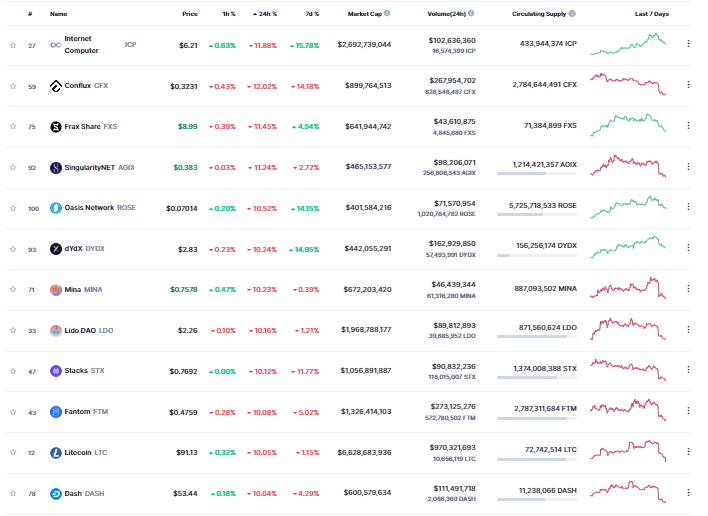Star Oasis Network in watchlist
This screenshot has width=708, height=516.
[13, 208]
